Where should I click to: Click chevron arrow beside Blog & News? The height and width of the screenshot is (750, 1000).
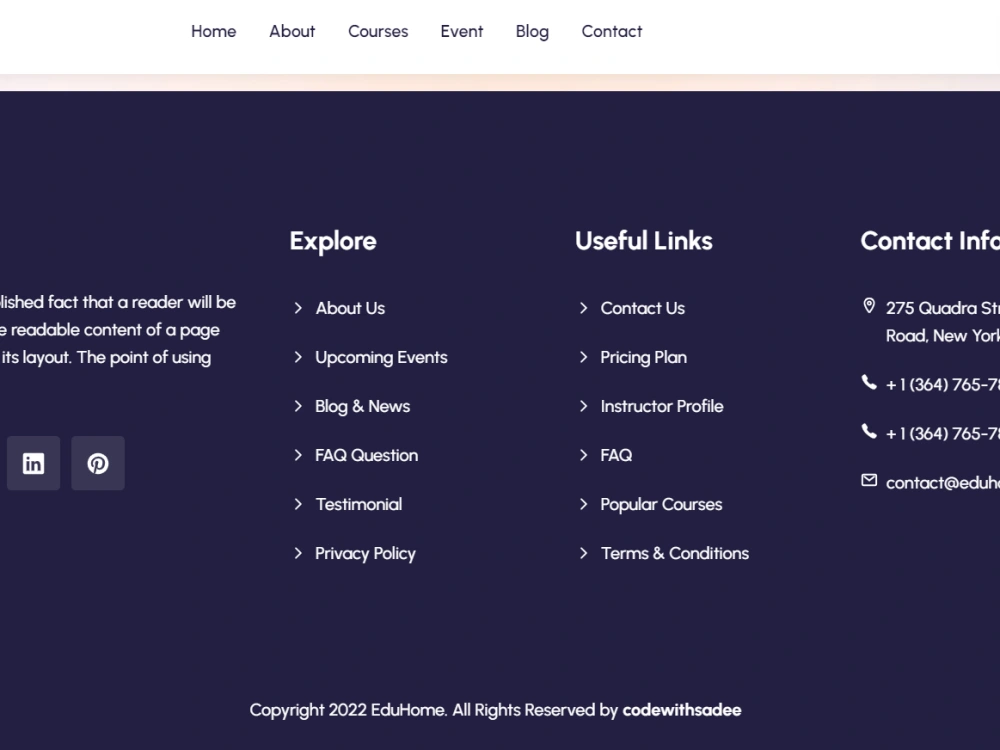pos(298,406)
